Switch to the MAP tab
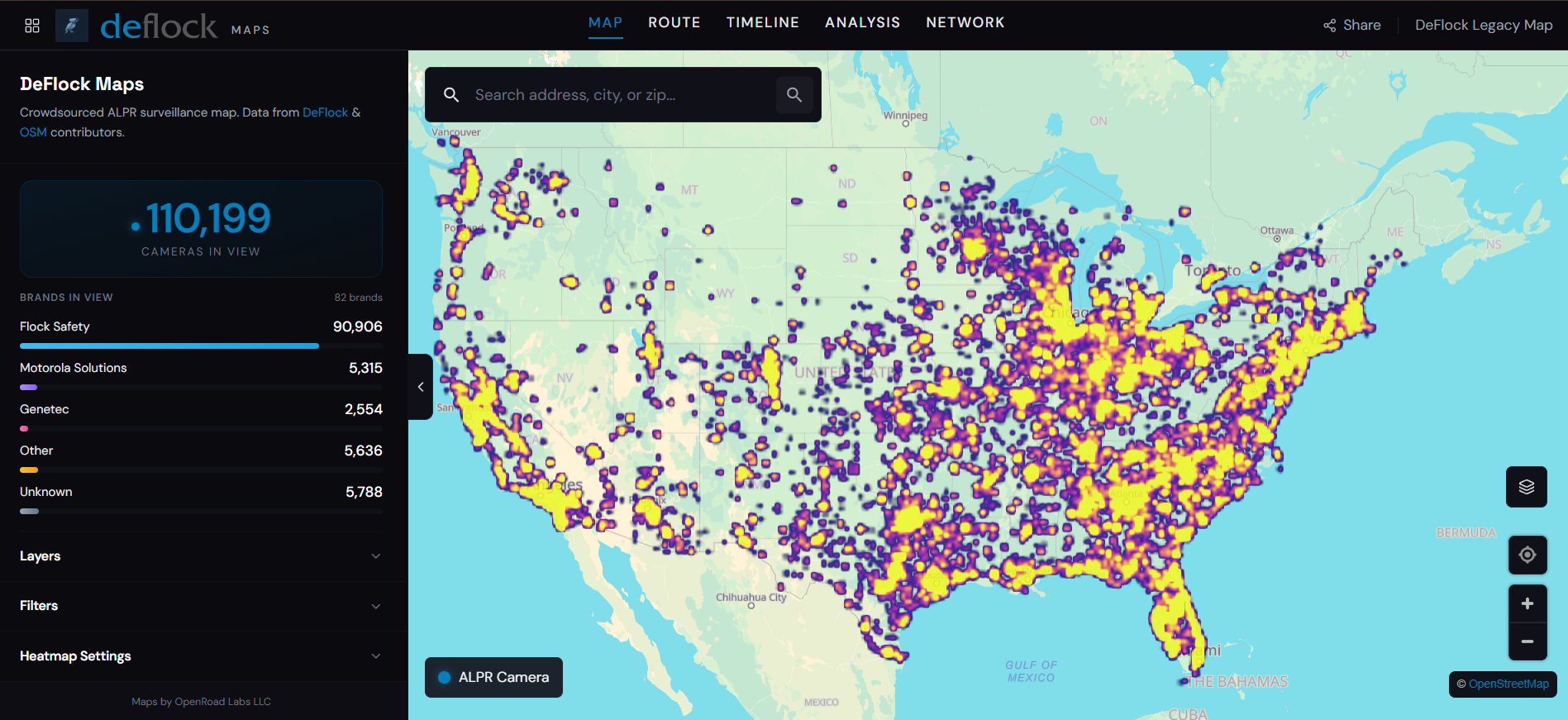The image size is (1568, 720). [x=606, y=22]
